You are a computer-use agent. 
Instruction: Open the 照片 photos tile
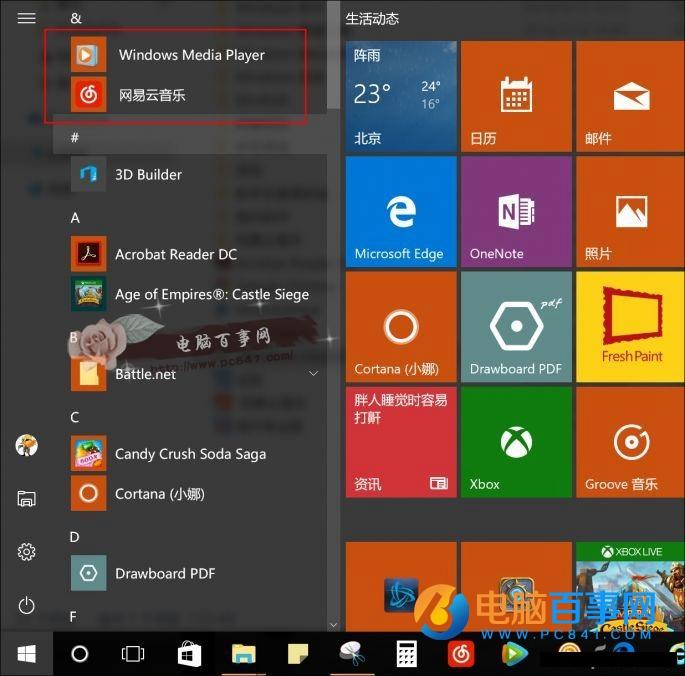[x=630, y=212]
